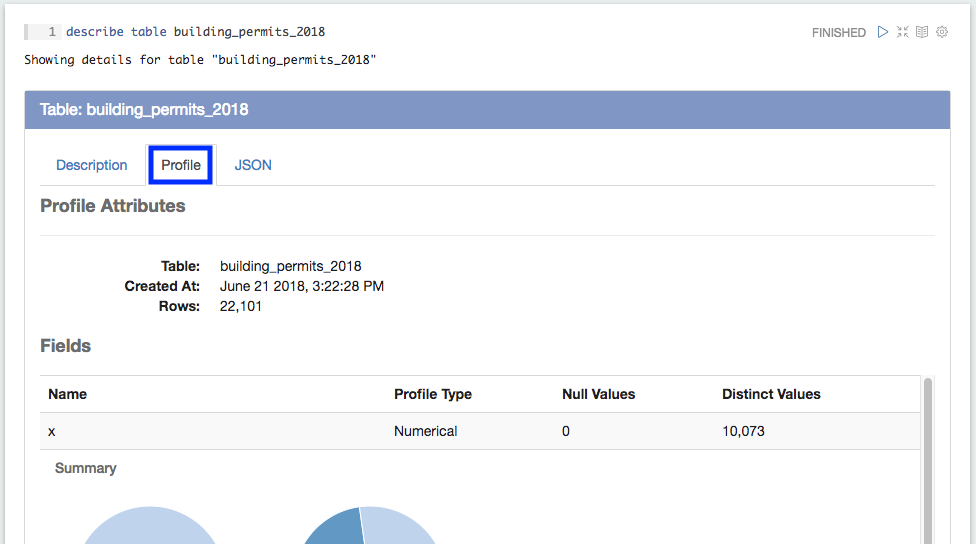This screenshot has height=544, width=976.
Task: Click the rows value '22,101'
Action: click(240, 306)
